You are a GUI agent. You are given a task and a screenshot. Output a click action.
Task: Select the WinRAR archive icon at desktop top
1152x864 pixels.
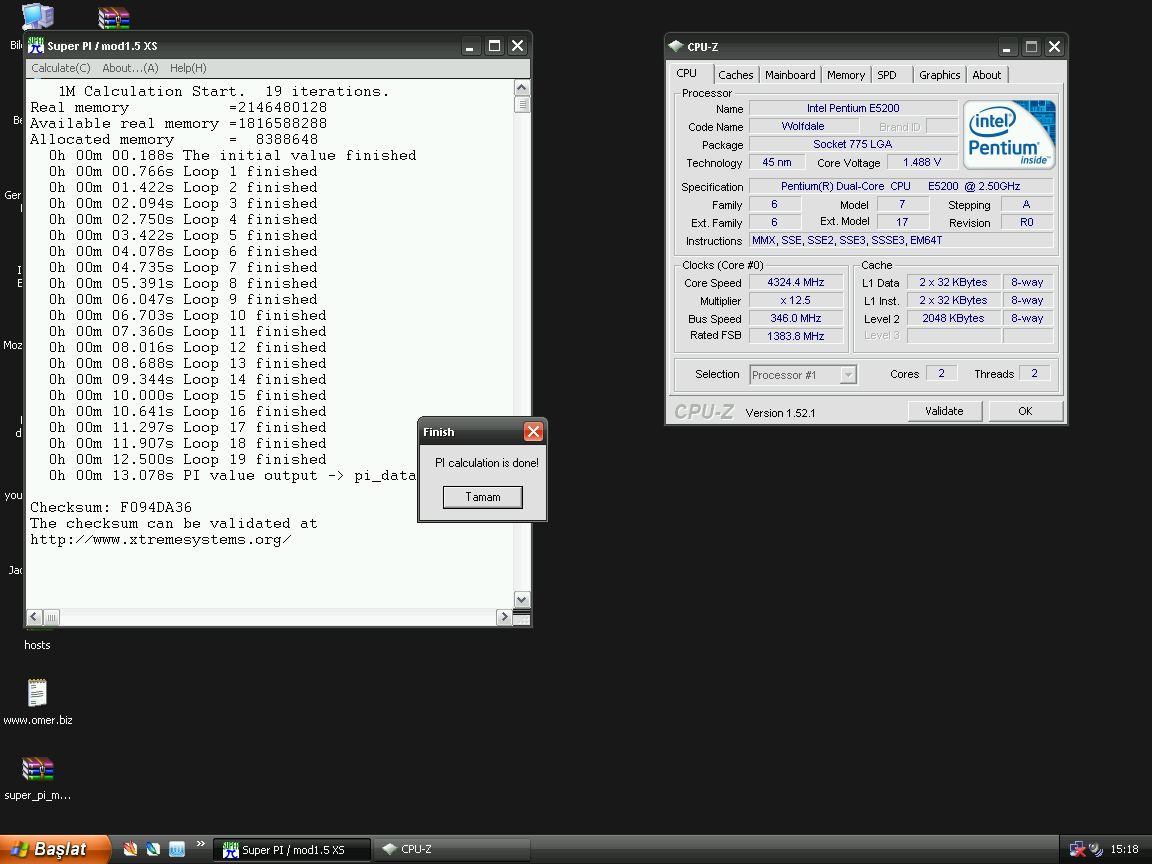(x=114, y=18)
